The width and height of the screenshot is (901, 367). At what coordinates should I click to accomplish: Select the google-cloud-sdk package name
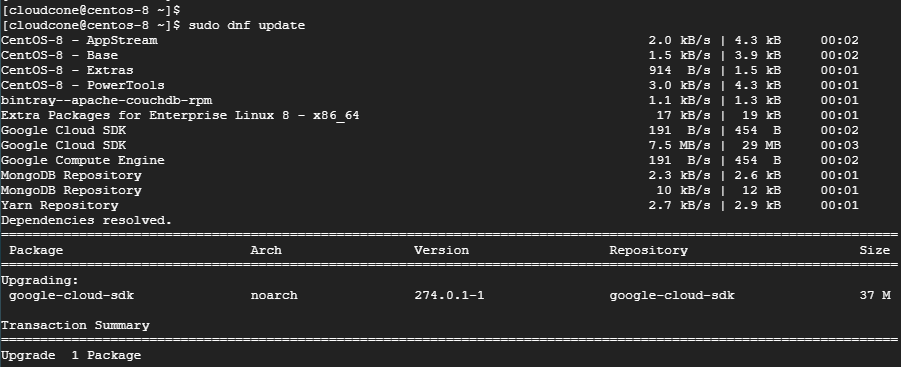point(72,295)
